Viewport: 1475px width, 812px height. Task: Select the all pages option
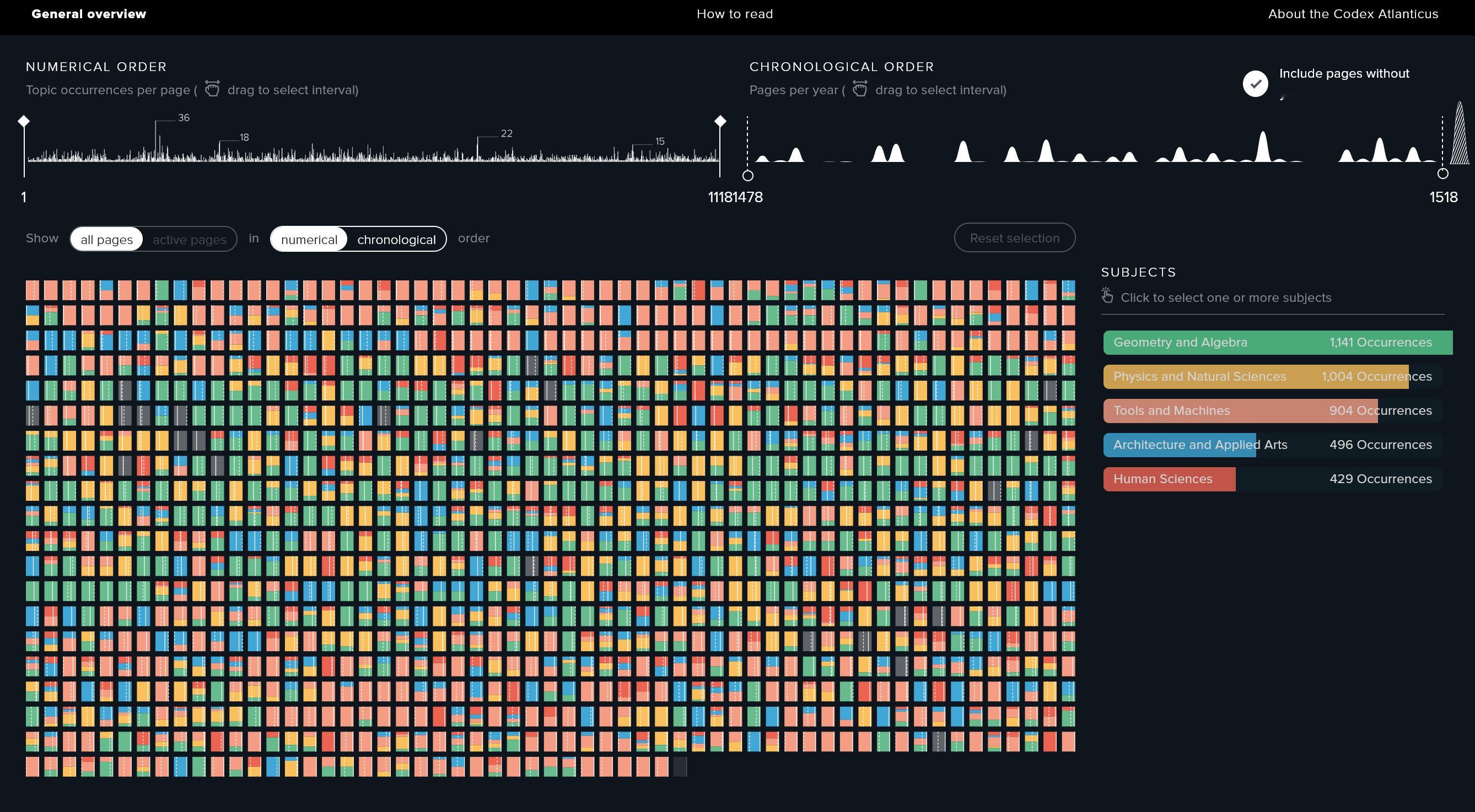[x=106, y=239]
